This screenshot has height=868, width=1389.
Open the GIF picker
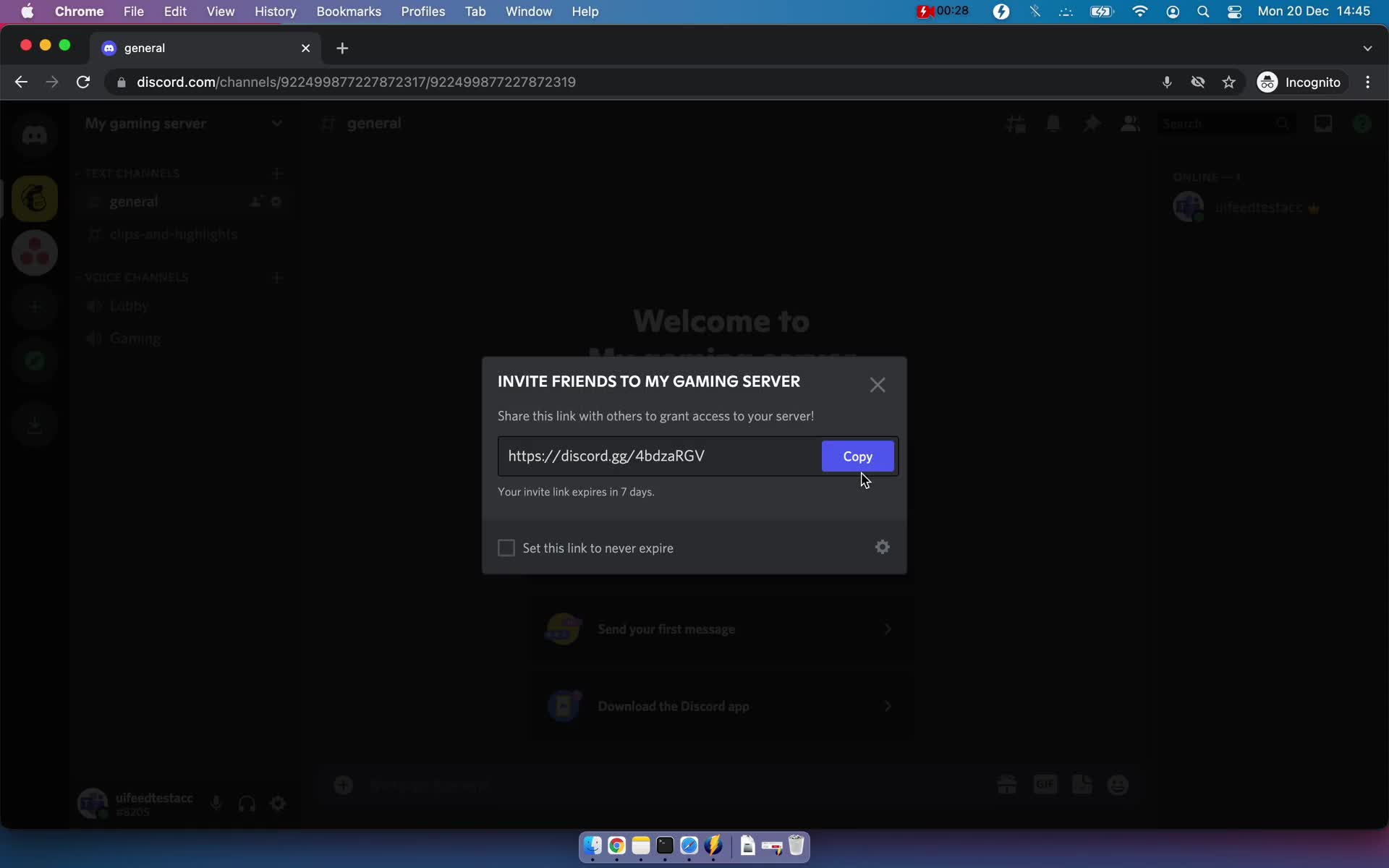point(1045,784)
